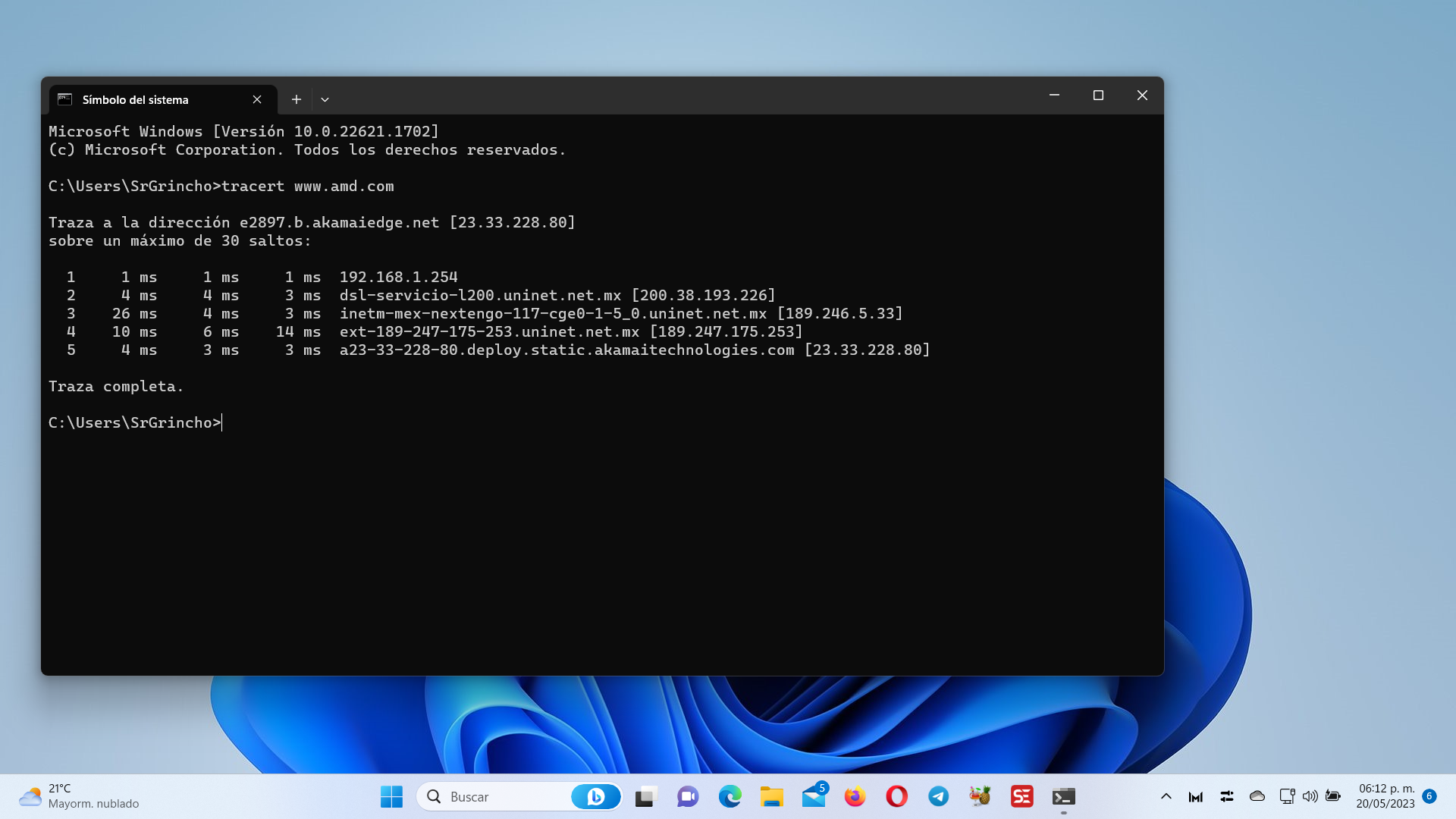This screenshot has height=819, width=1456.
Task: Launch Firefox from taskbar
Action: tap(855, 796)
